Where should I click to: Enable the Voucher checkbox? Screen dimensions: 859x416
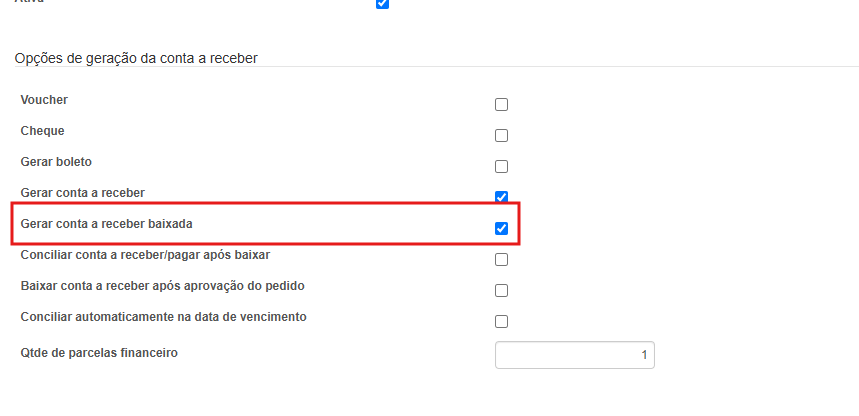click(x=502, y=105)
